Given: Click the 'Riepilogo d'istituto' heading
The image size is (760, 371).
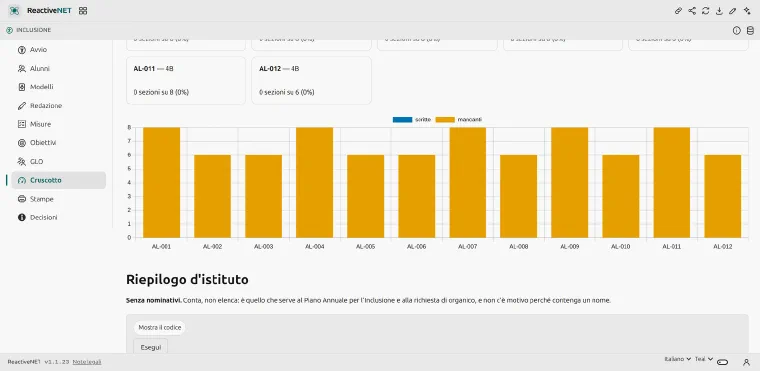Looking at the screenshot, I should coord(187,279).
